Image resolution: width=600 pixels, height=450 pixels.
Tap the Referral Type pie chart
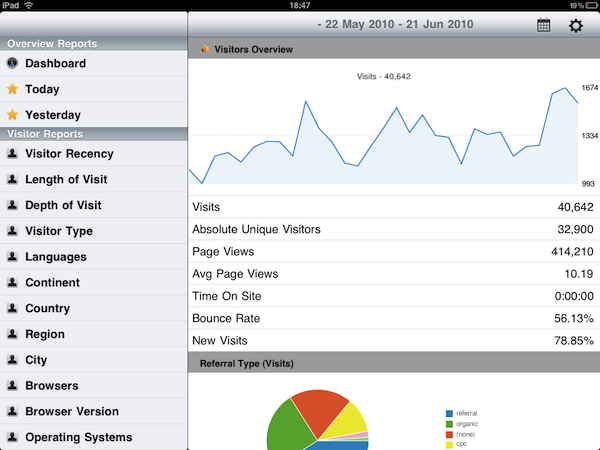pos(318,420)
